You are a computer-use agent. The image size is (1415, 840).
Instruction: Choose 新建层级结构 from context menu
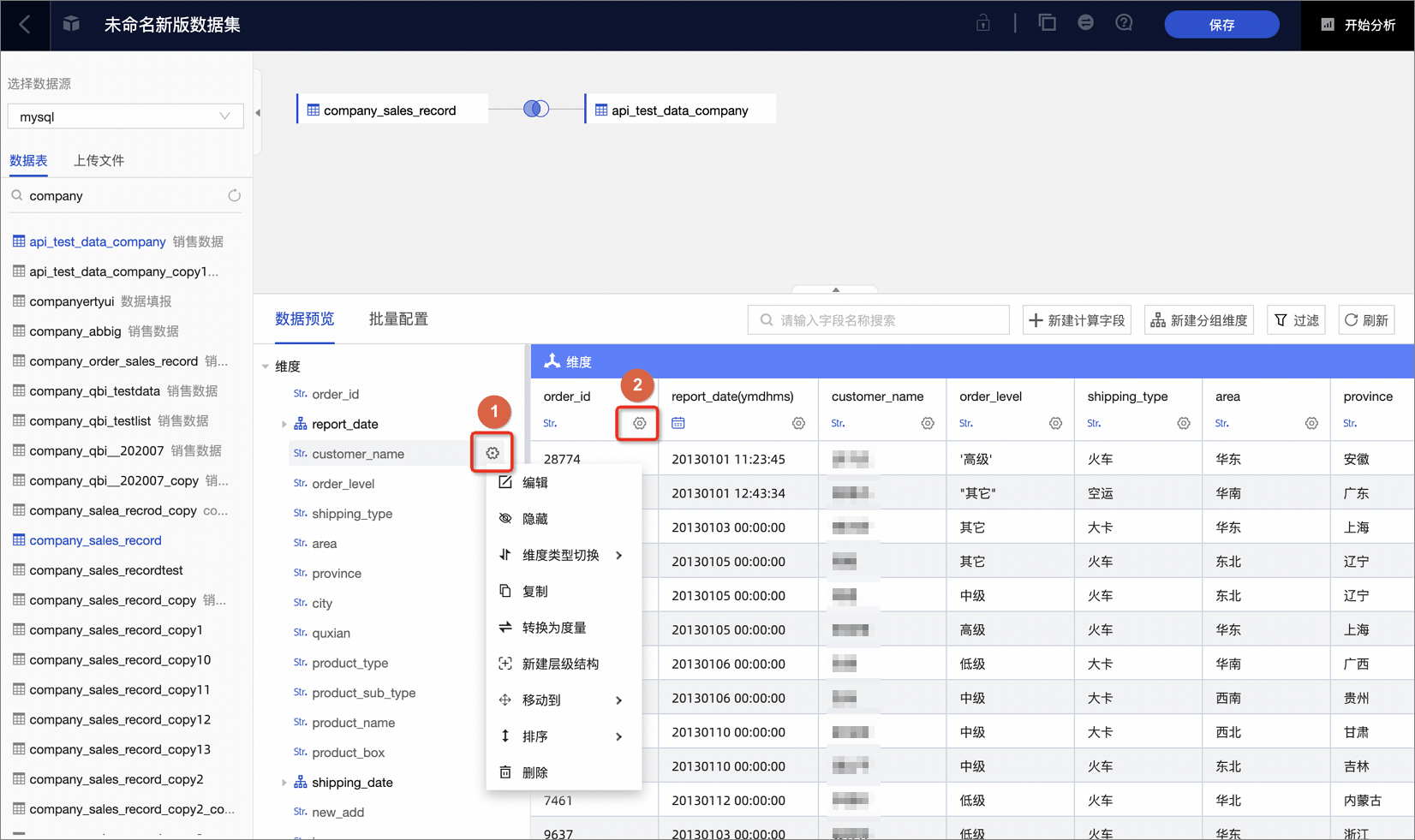pos(563,664)
